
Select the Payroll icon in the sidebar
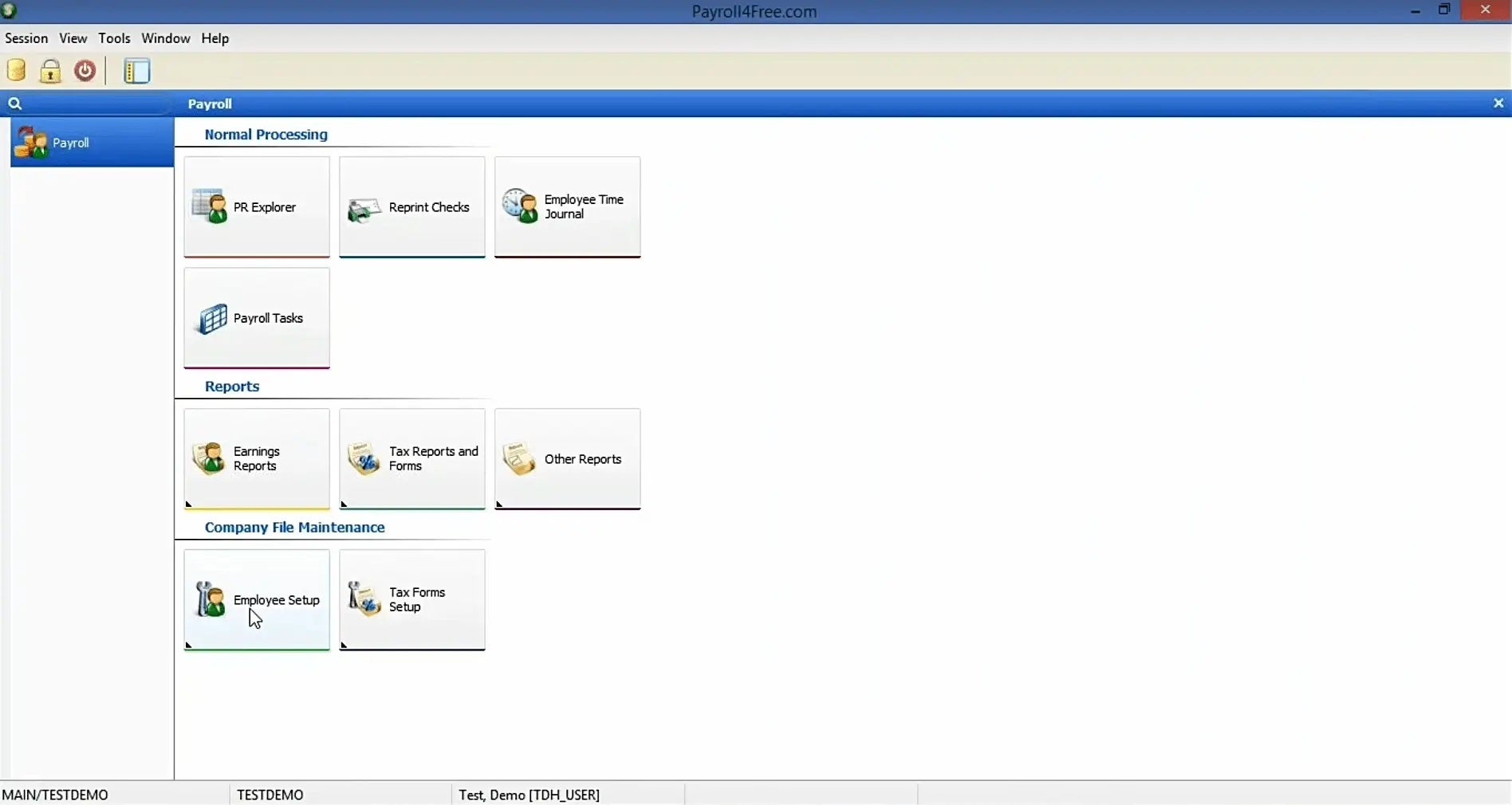(x=71, y=143)
